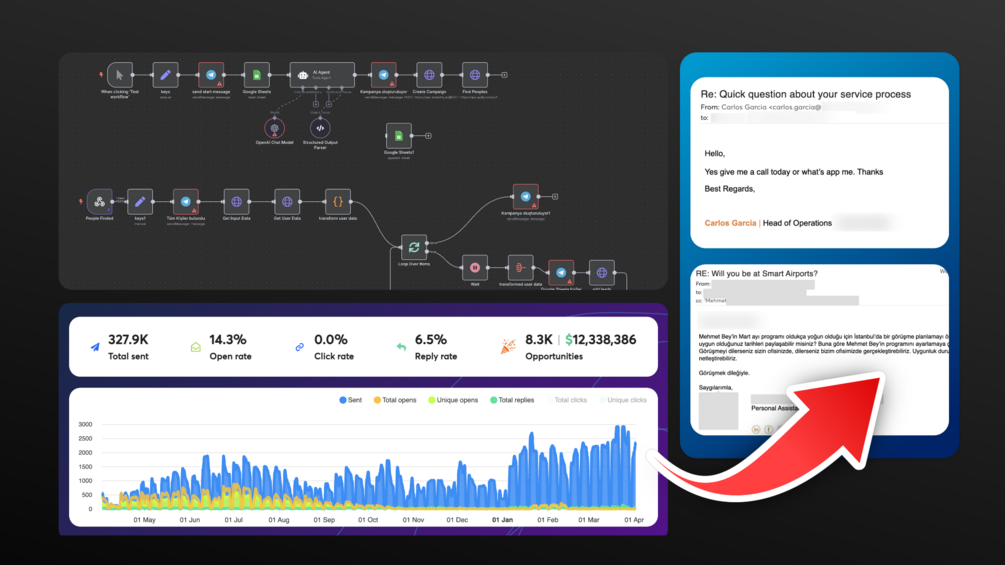This screenshot has height=565, width=1005.
Task: Open the 'Create Campaign' HTTP node
Action: pyautogui.click(x=429, y=75)
